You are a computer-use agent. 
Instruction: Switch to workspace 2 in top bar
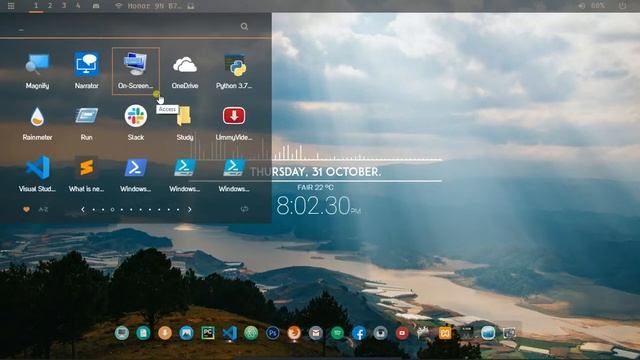[50, 6]
